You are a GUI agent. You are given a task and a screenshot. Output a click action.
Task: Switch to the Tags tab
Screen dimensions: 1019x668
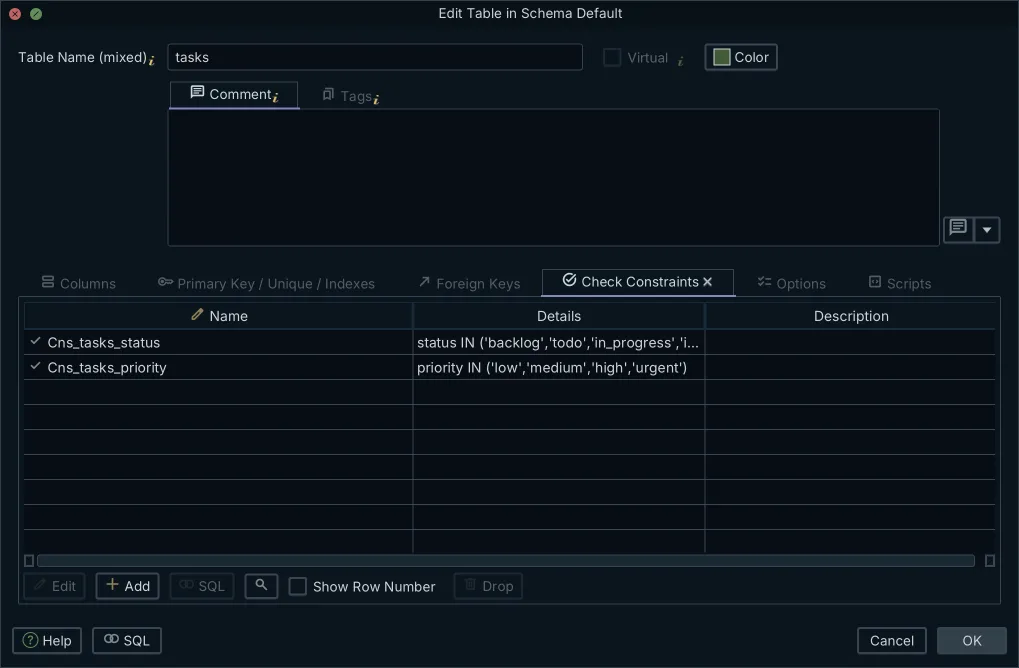350,96
